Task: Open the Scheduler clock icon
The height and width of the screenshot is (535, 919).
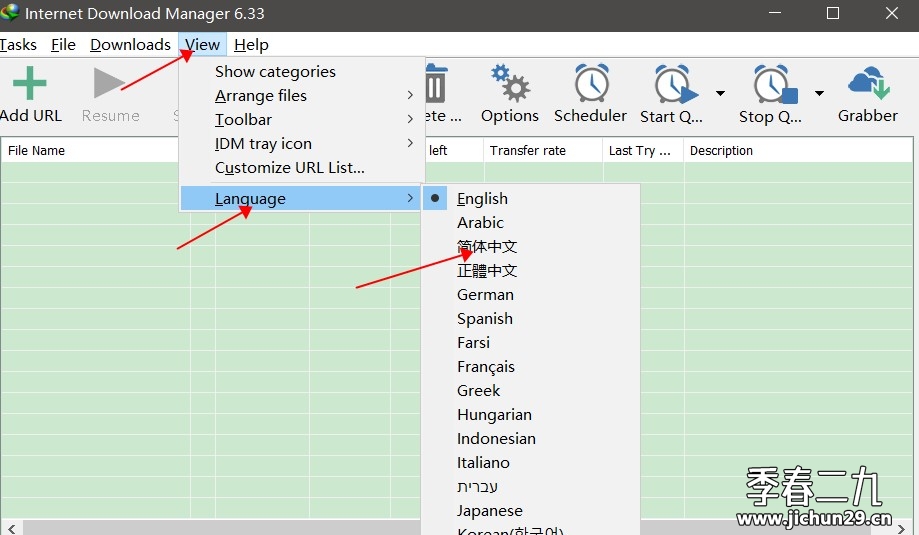Action: 591,83
